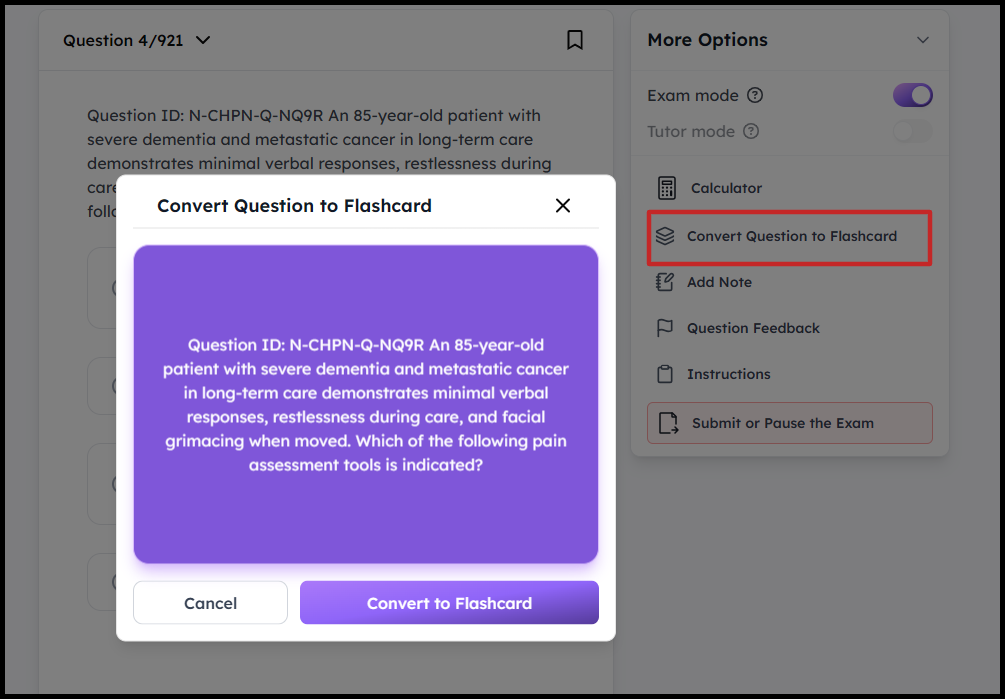Screen dimensions: 1005x699
Task: Select the Add Note menu option
Action: tap(719, 282)
